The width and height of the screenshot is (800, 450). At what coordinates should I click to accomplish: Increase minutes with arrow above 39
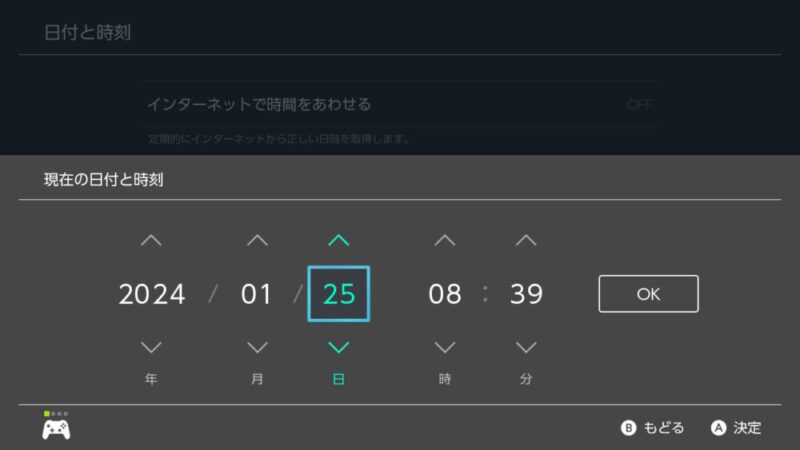click(526, 240)
